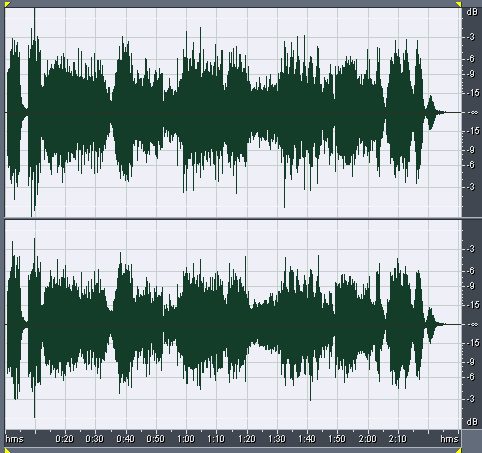Click the 0:20 mark on the time ruler
The image size is (482, 453).
(x=64, y=438)
